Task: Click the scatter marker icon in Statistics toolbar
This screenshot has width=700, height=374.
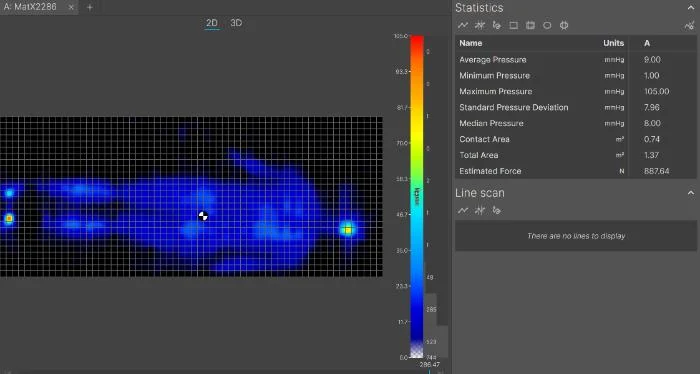Action: point(480,25)
